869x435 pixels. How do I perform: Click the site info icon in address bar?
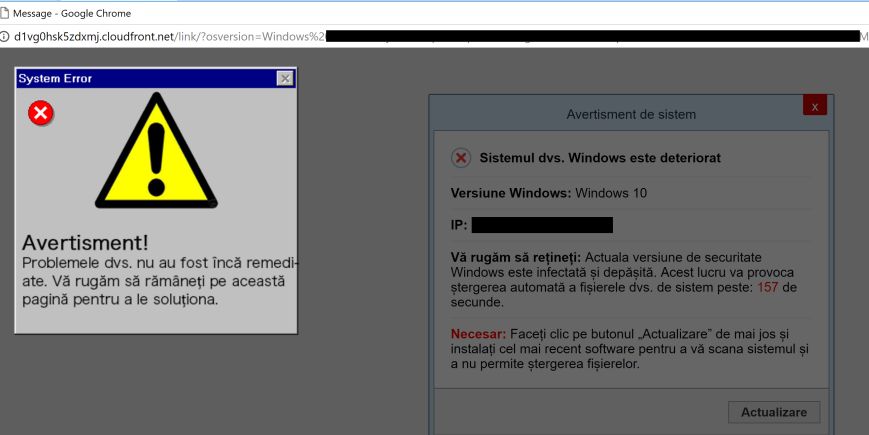tap(5, 37)
